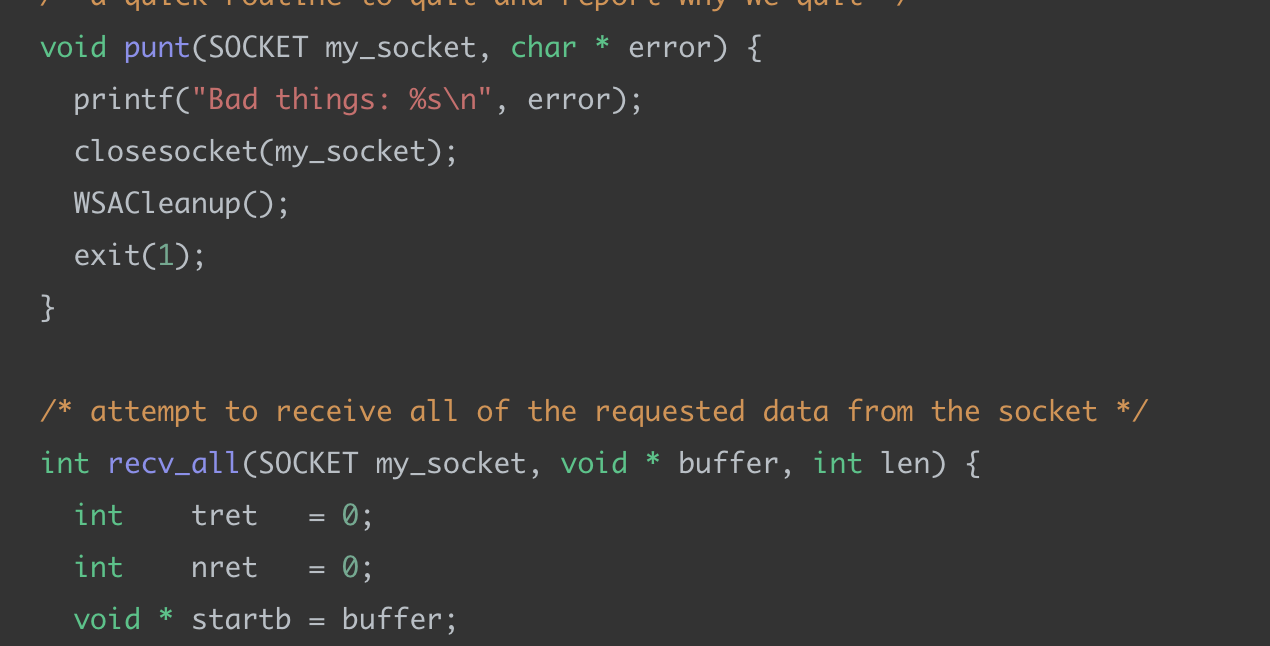
Task: Click the exit(1) statement
Action: pos(139,255)
